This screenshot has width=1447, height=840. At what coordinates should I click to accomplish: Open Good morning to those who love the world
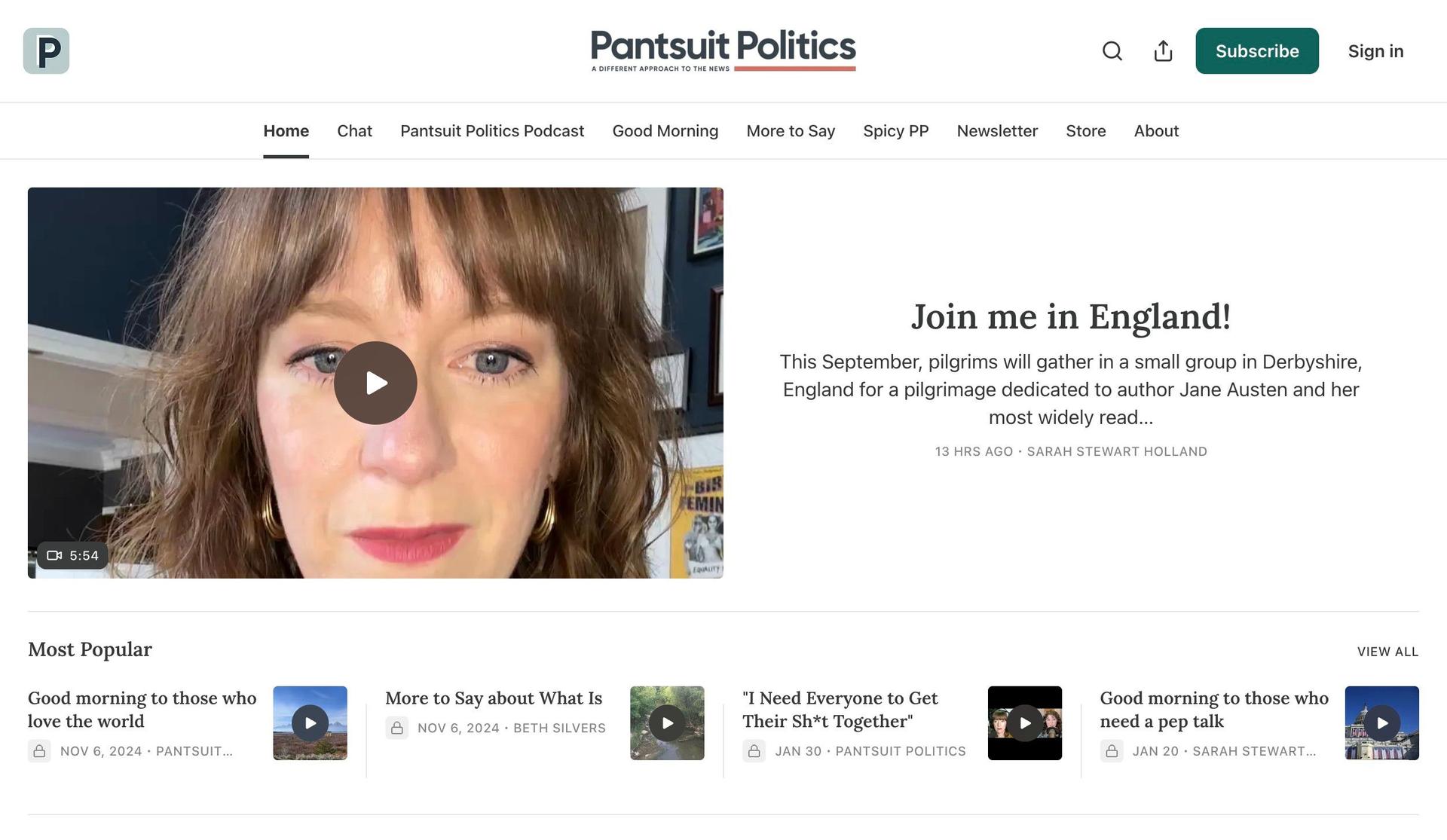point(142,710)
